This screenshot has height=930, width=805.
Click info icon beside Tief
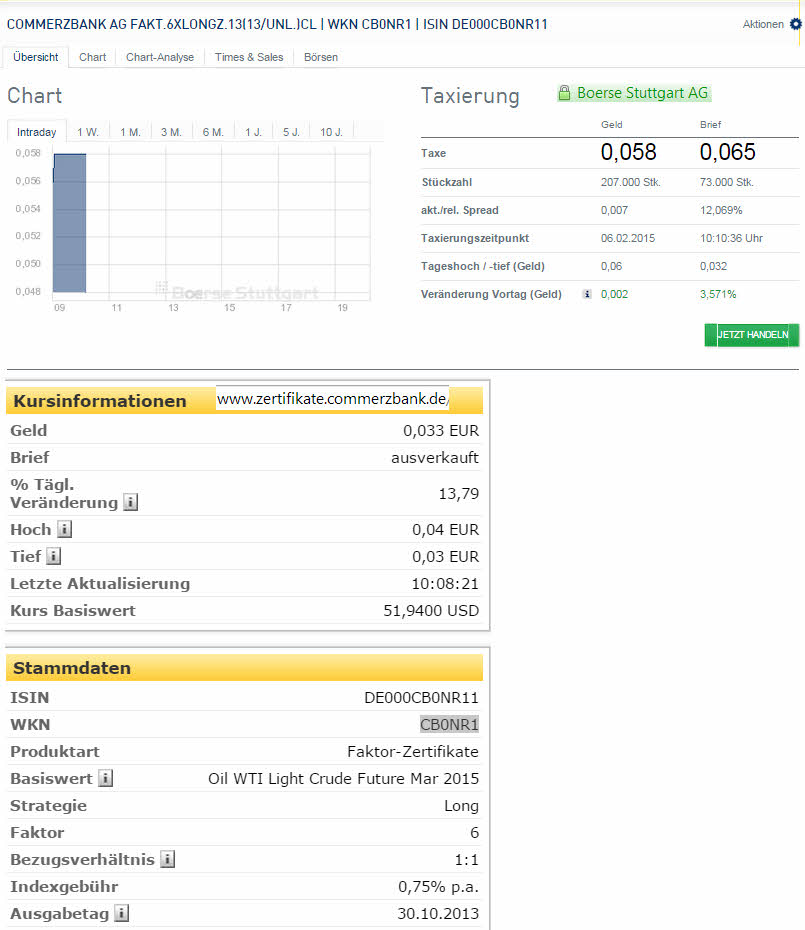53,556
